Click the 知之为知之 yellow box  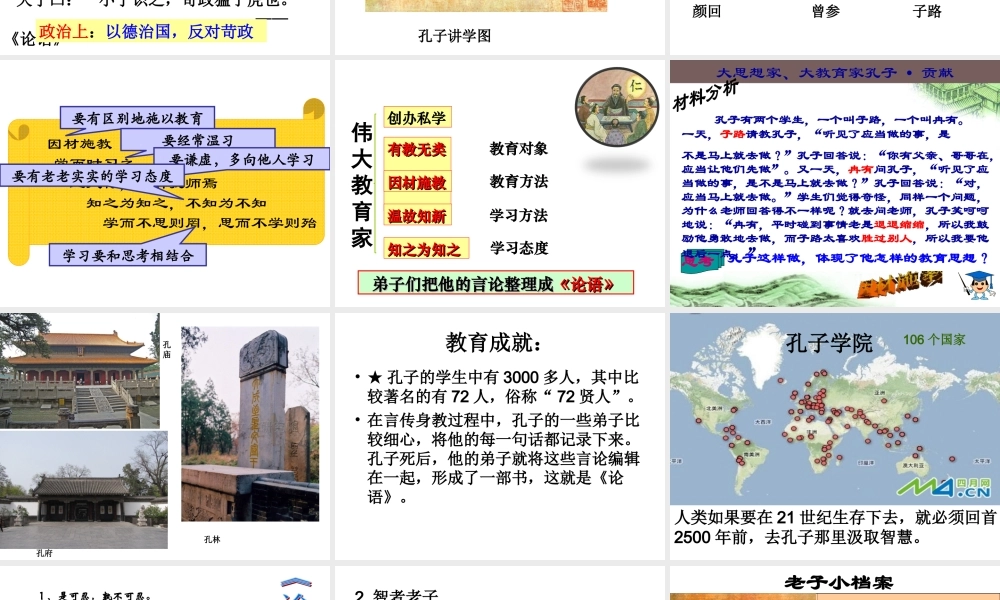pos(424,249)
